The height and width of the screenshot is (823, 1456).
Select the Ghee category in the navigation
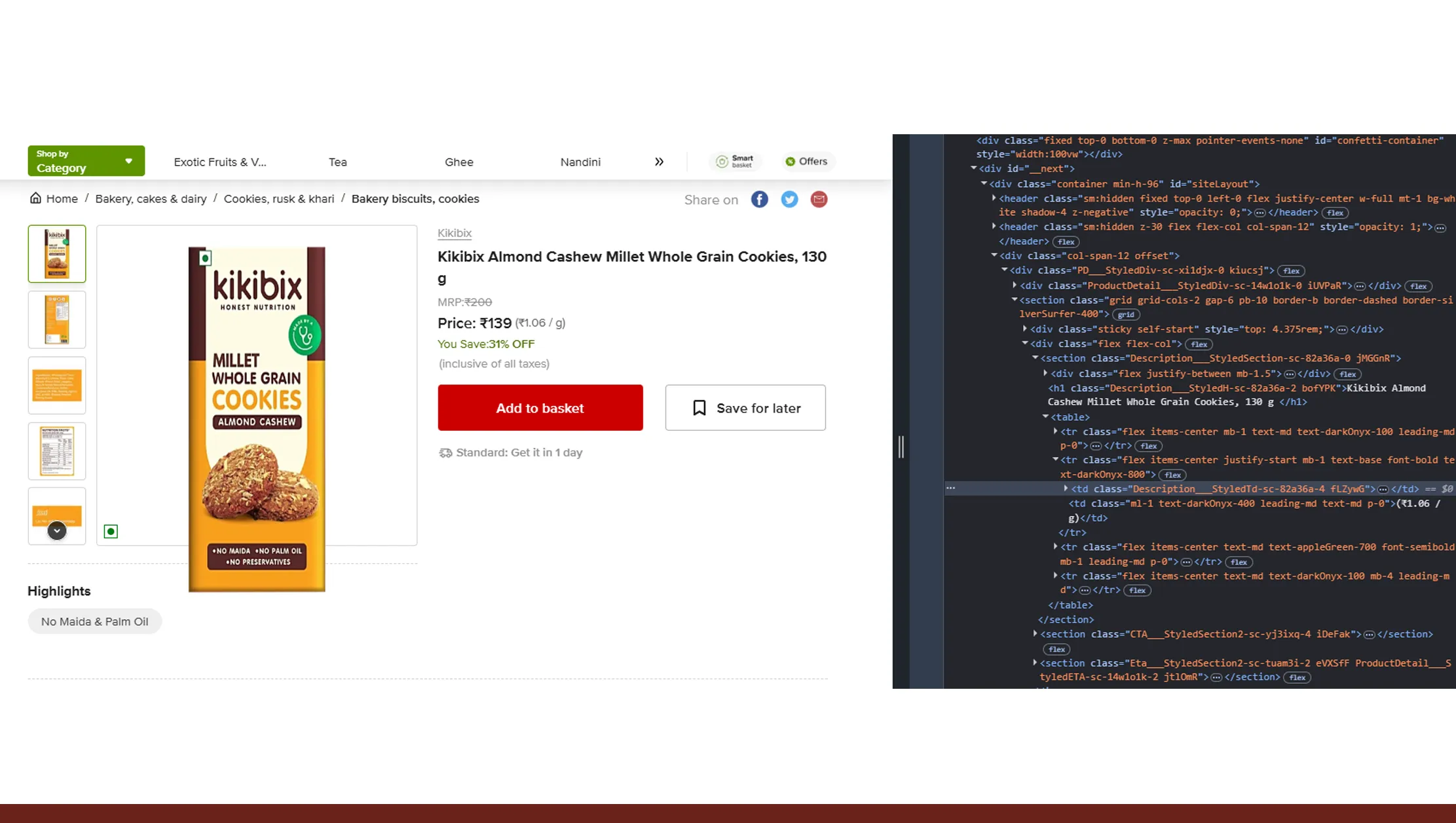coord(458,162)
